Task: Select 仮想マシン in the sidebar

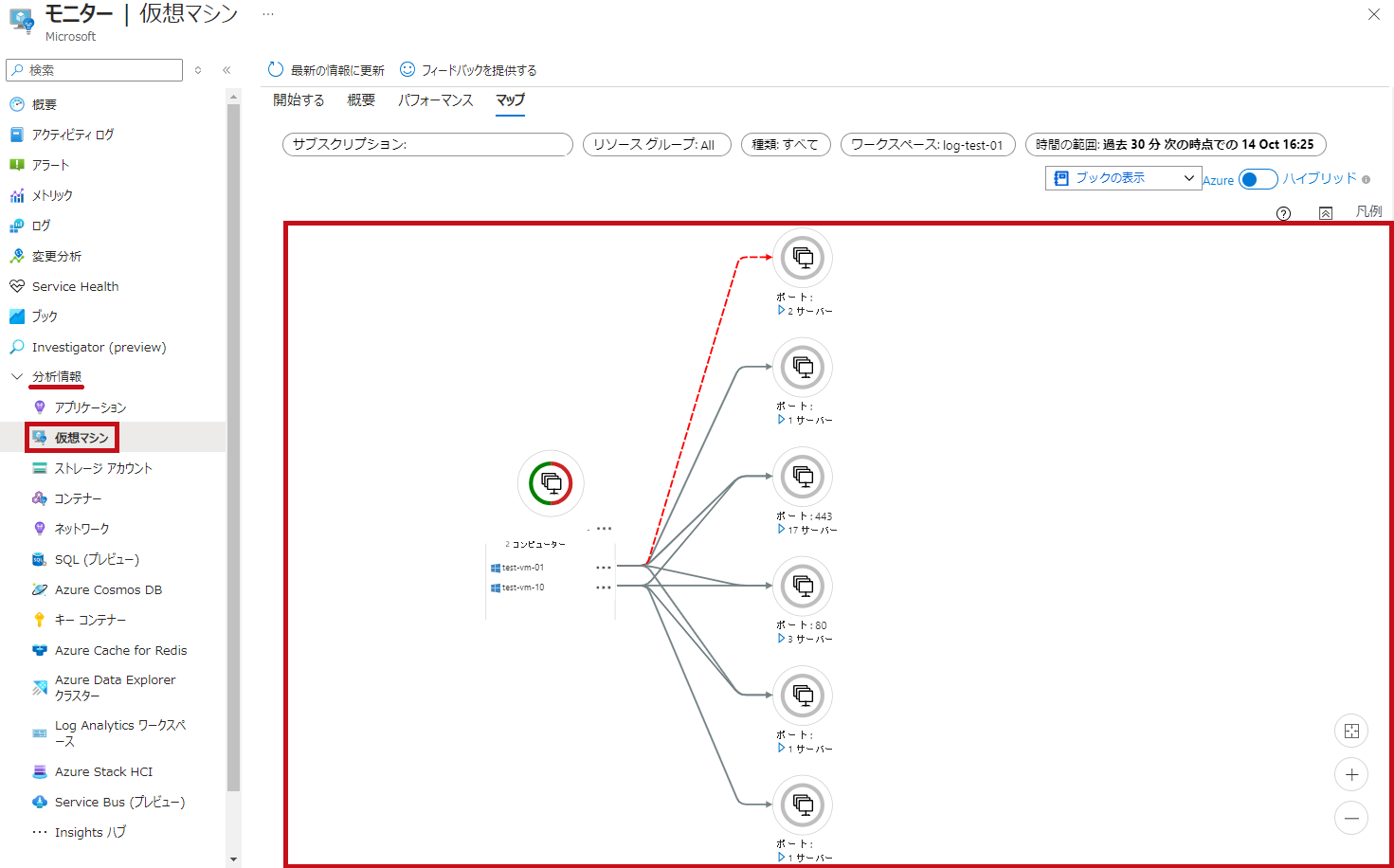Action: point(81,438)
